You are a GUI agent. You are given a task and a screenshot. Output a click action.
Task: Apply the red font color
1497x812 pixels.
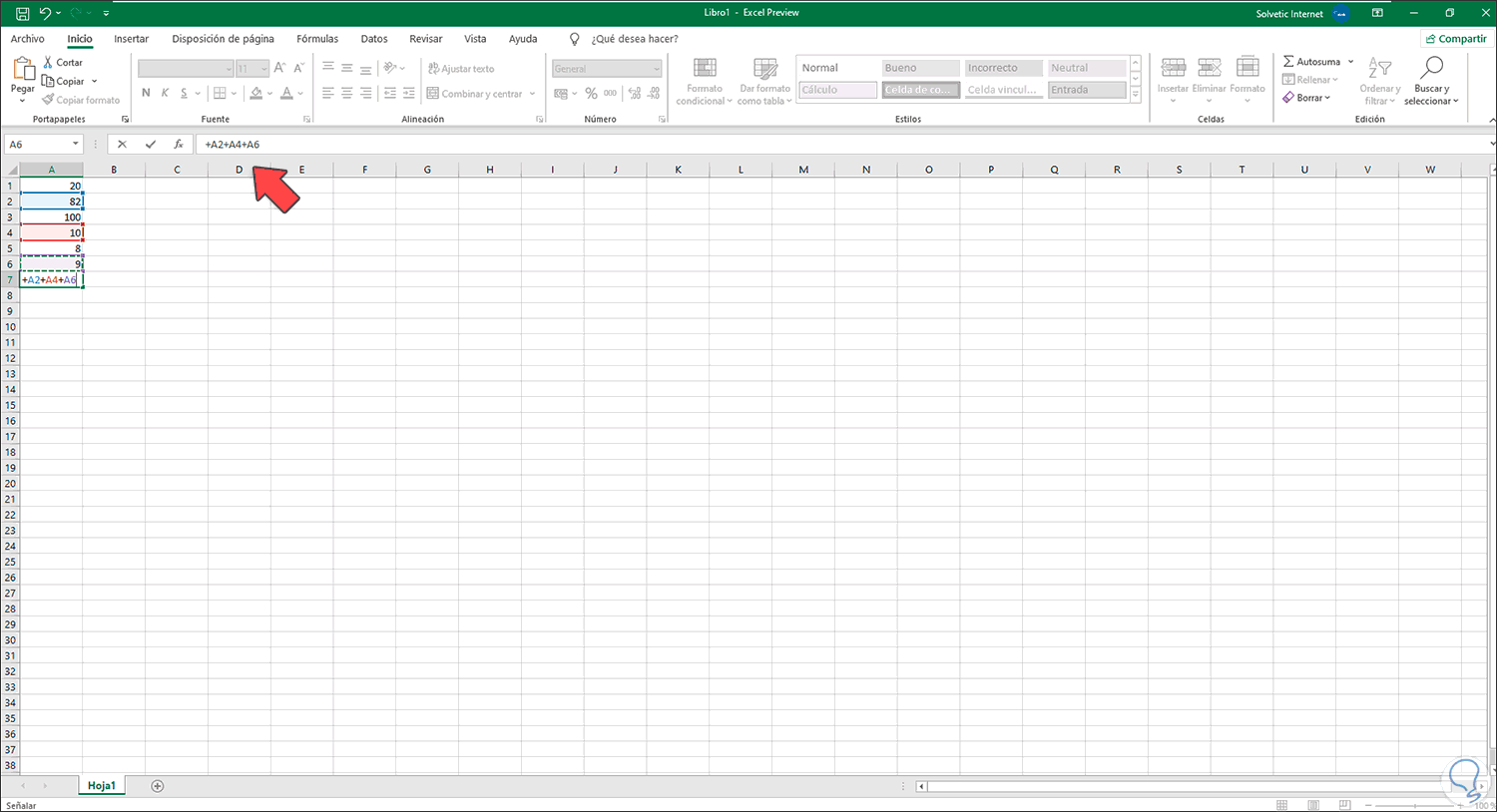click(286, 93)
